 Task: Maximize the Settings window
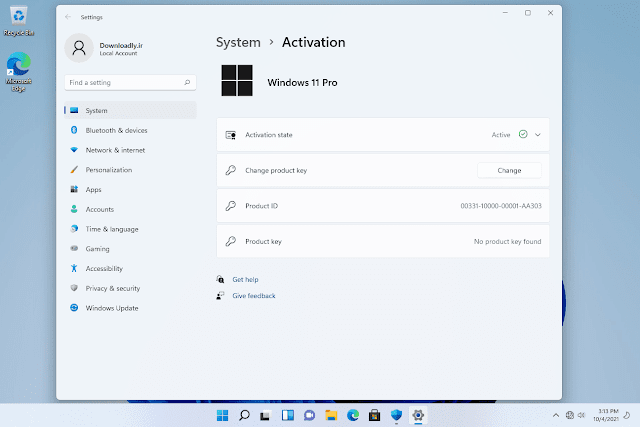[x=528, y=13]
